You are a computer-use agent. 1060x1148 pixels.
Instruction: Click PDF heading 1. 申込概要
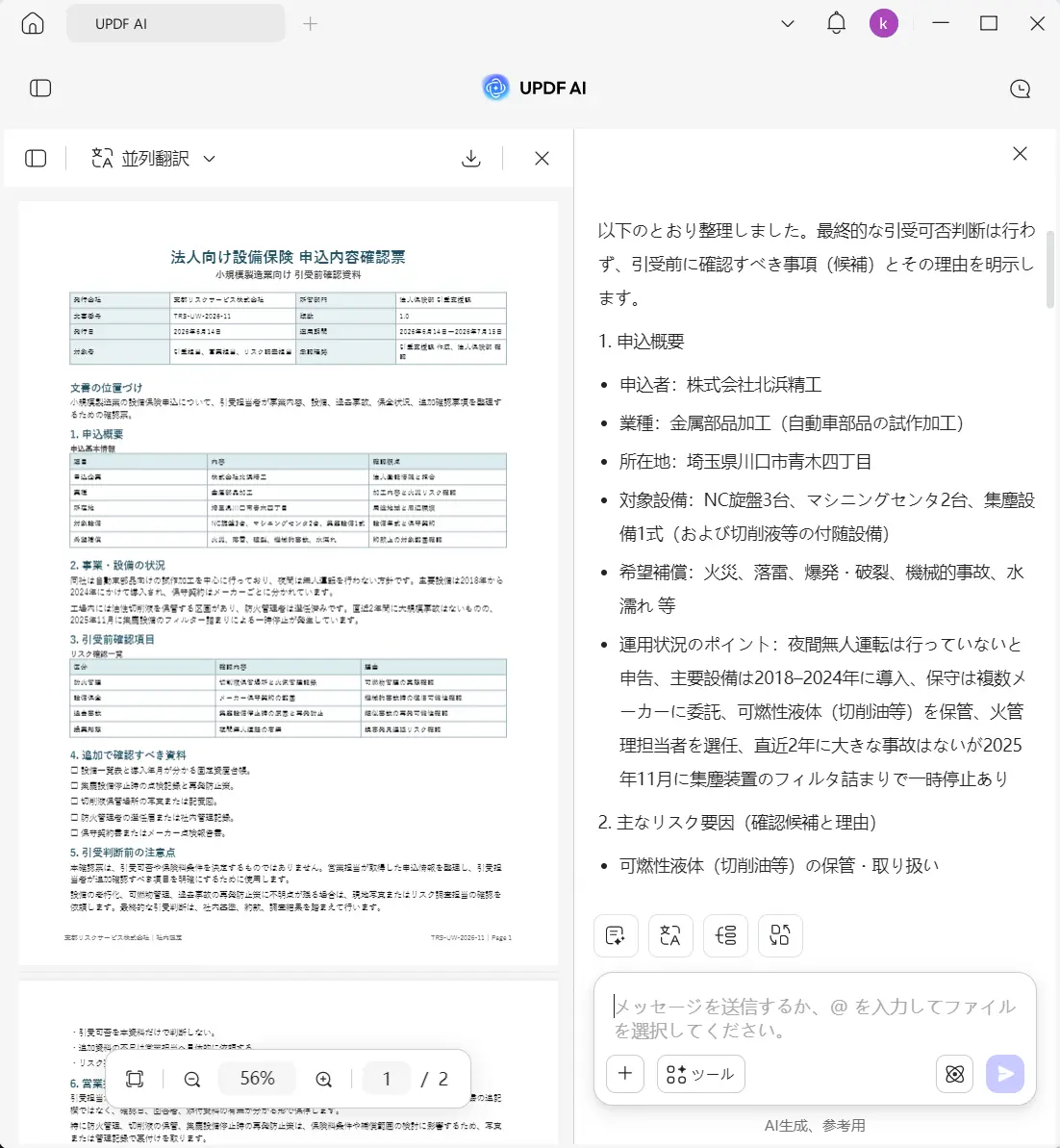click(x=96, y=434)
